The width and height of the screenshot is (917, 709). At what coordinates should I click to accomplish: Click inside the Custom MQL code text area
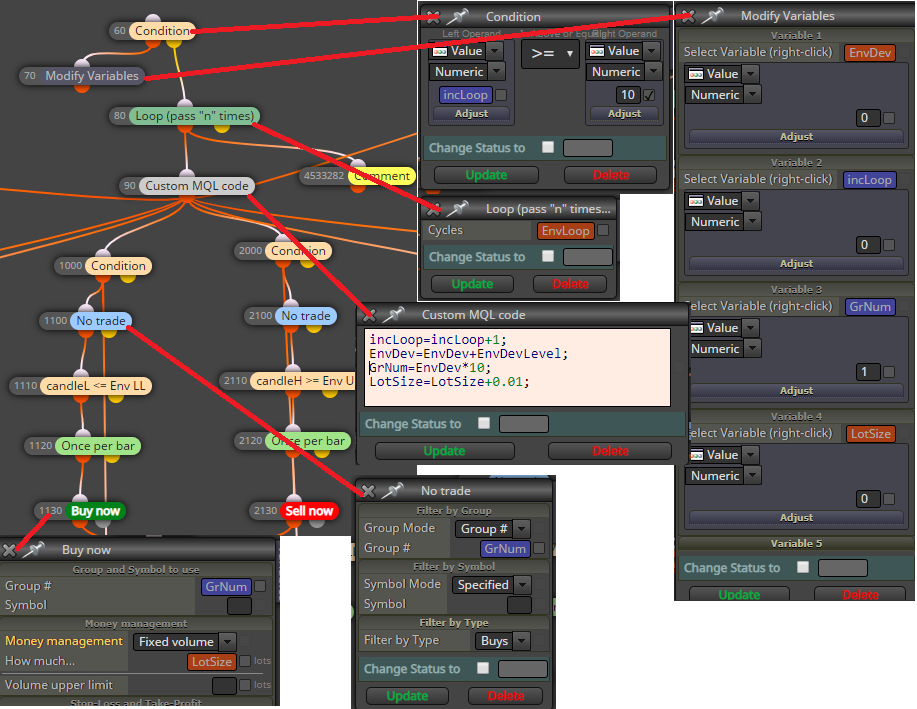[517, 367]
